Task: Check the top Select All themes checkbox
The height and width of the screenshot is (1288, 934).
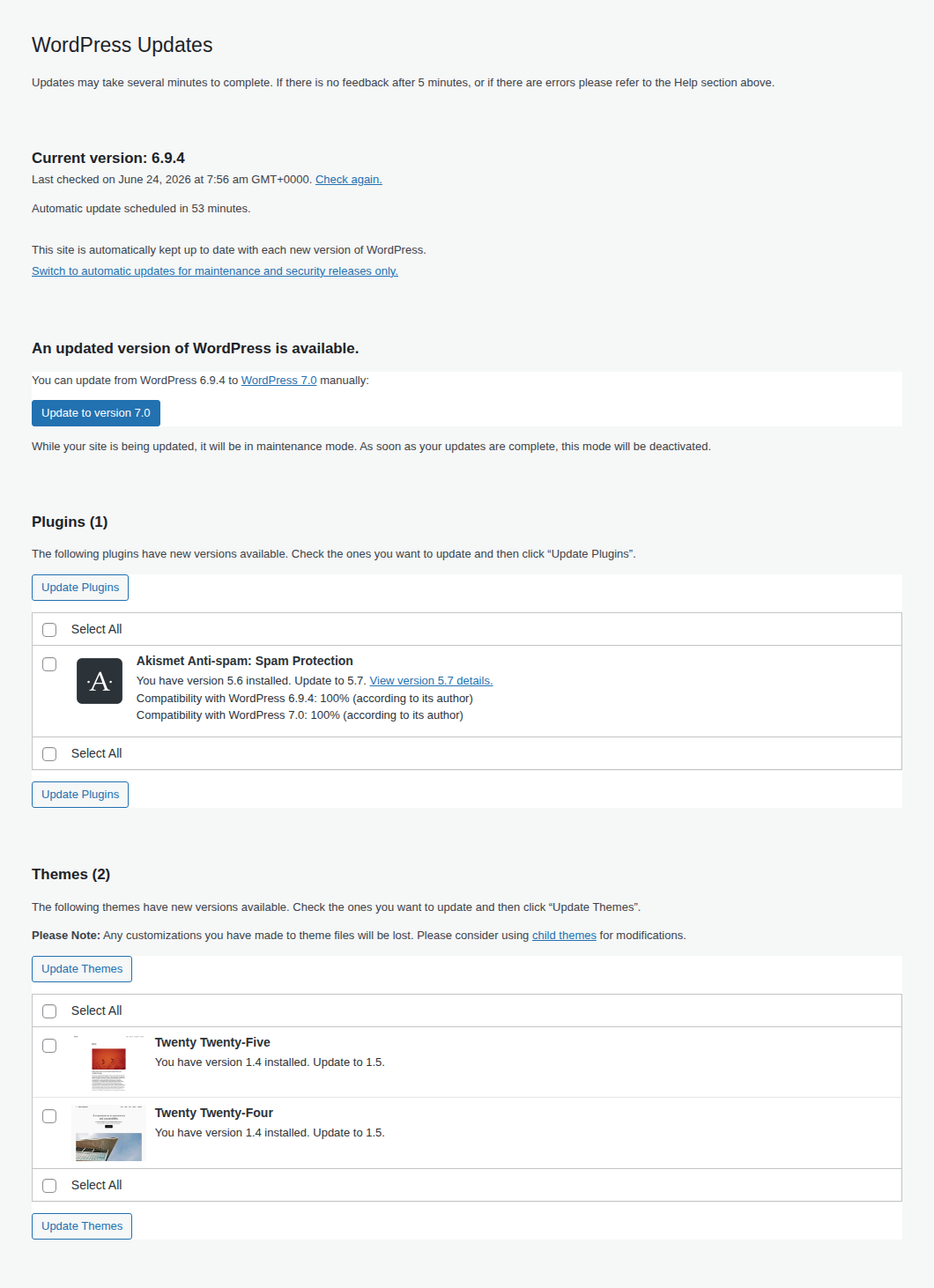Action: point(49,1011)
